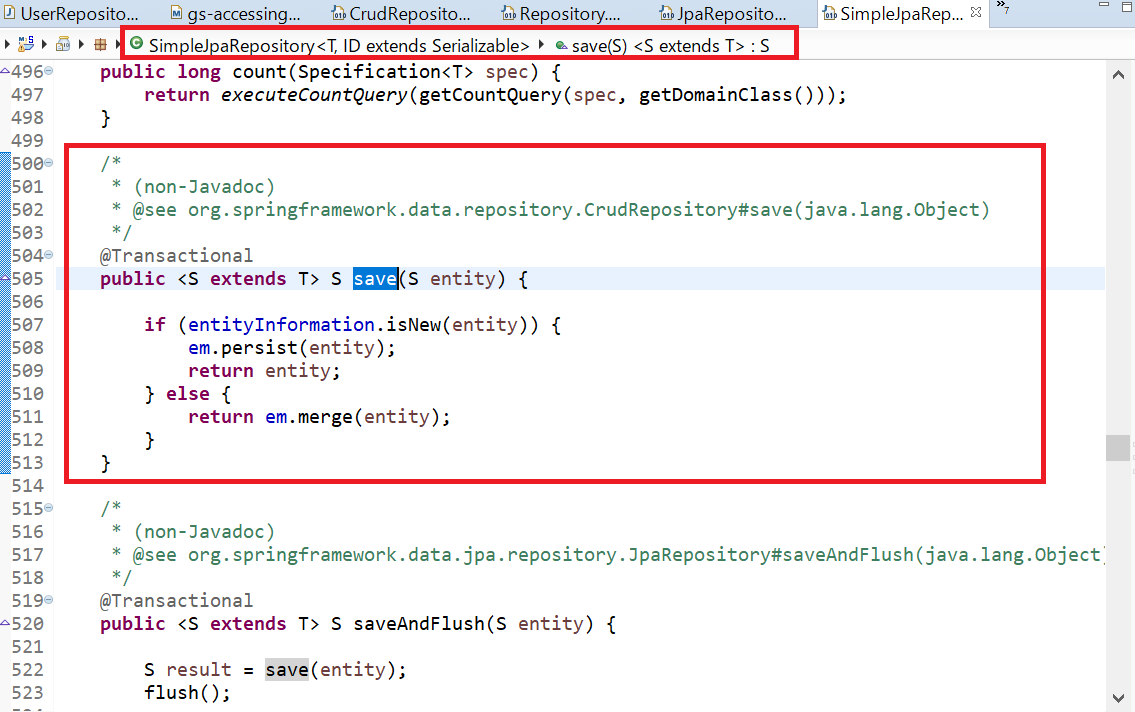Image resolution: width=1135 pixels, height=712 pixels.
Task: Expand breadcrumb arrow before save(S) method
Action: (543, 45)
